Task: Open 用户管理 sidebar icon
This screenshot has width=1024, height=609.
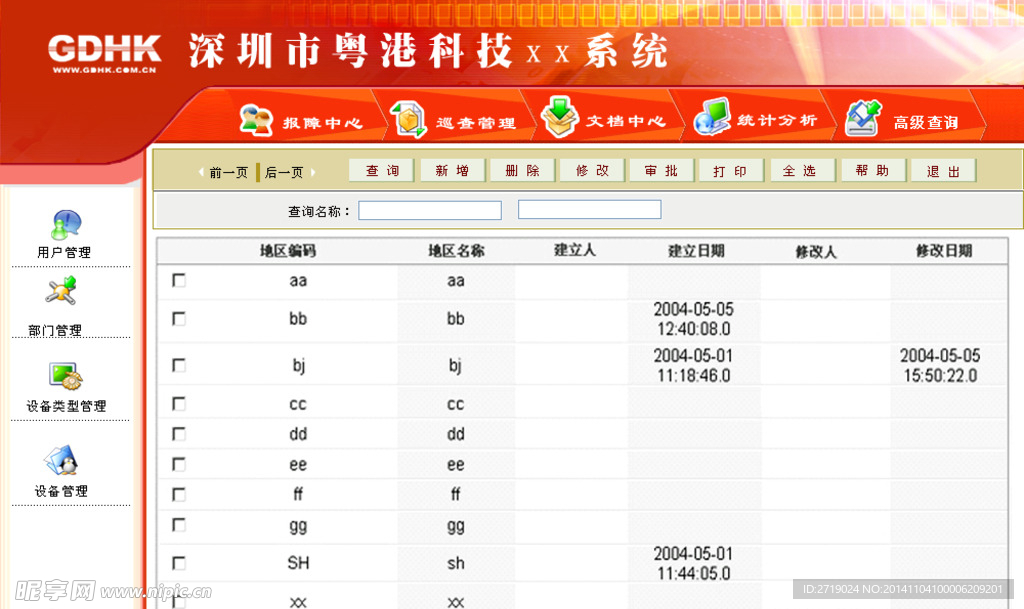Action: 66,225
